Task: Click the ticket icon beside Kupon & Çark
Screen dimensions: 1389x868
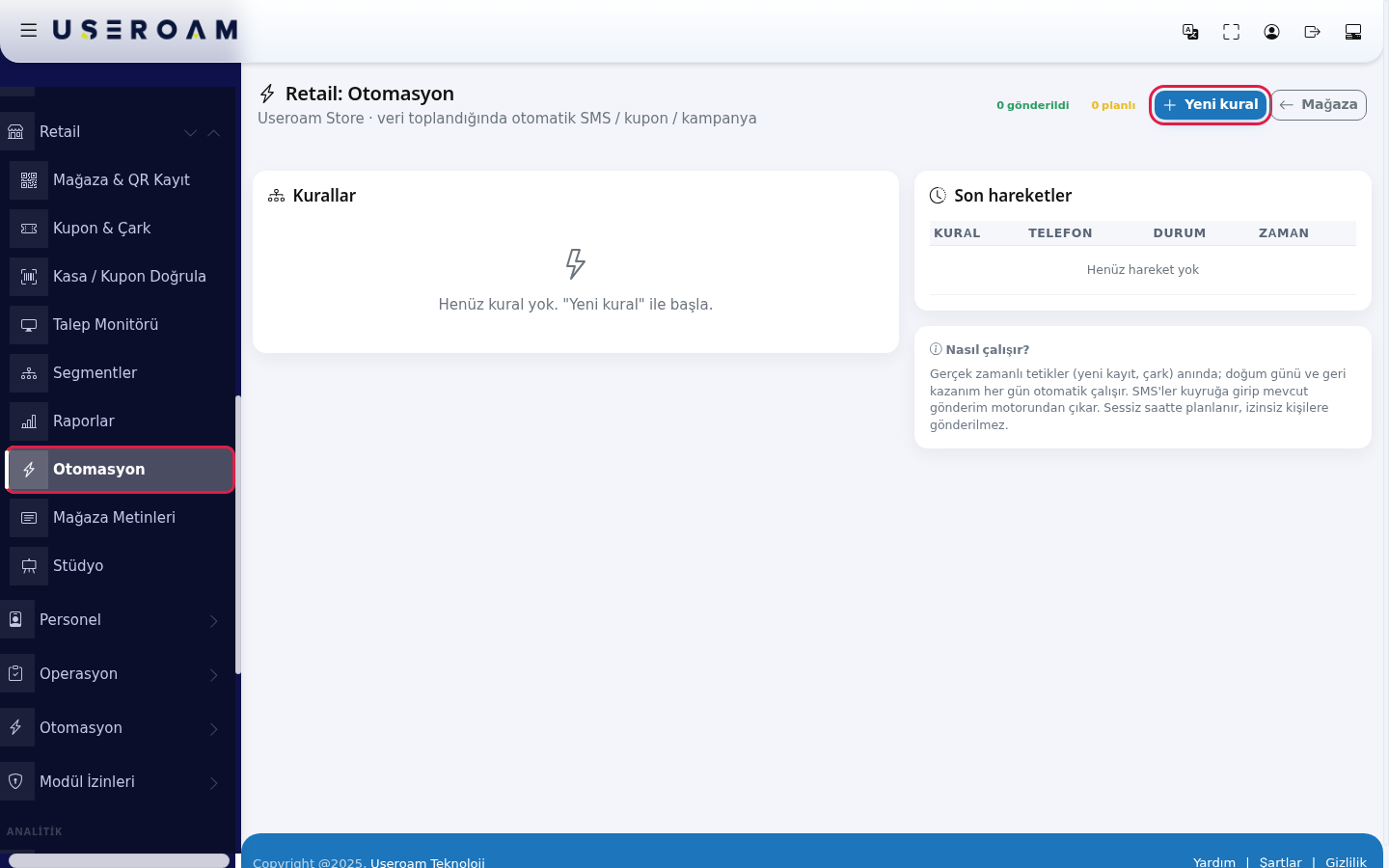Action: [29, 229]
